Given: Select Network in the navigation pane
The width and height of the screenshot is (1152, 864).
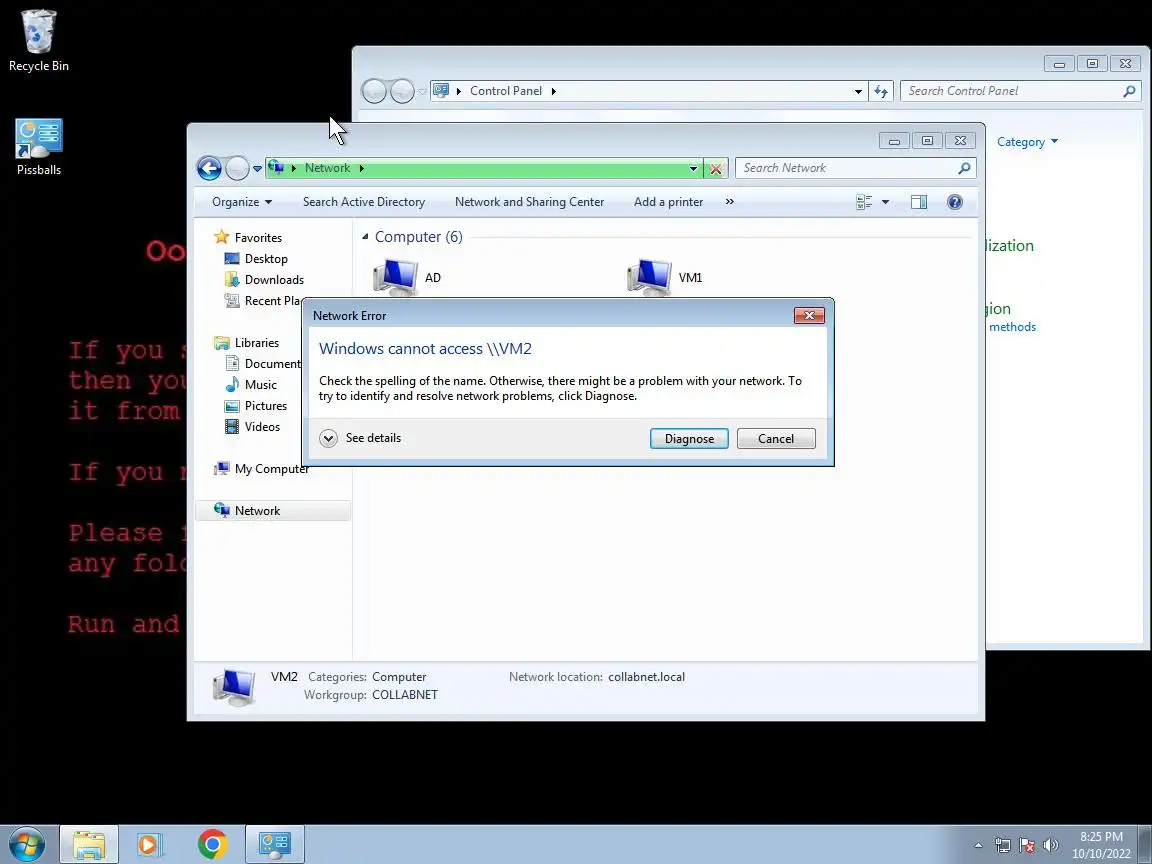Looking at the screenshot, I should 273,511.
